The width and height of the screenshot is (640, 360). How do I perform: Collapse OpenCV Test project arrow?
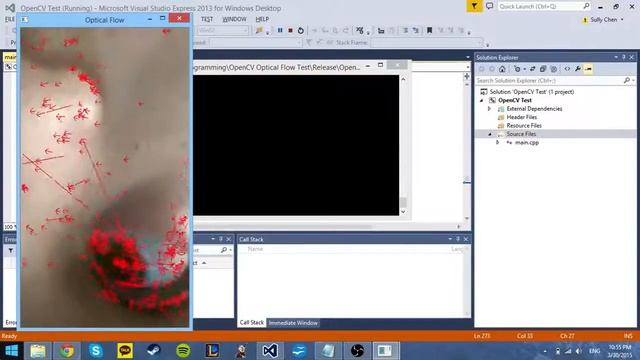[482, 100]
